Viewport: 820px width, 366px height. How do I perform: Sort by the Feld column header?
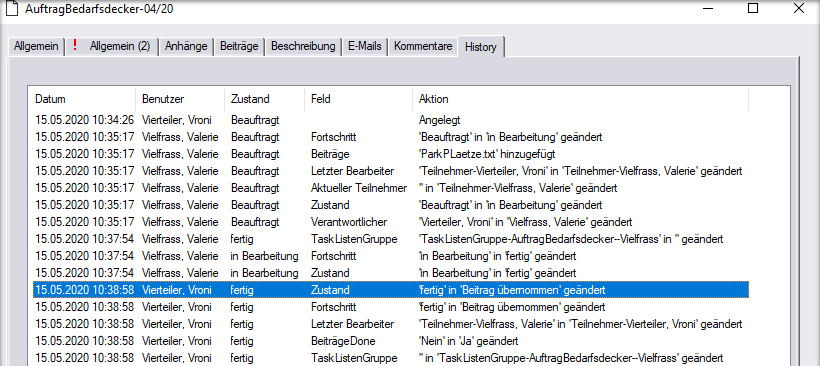coord(359,99)
